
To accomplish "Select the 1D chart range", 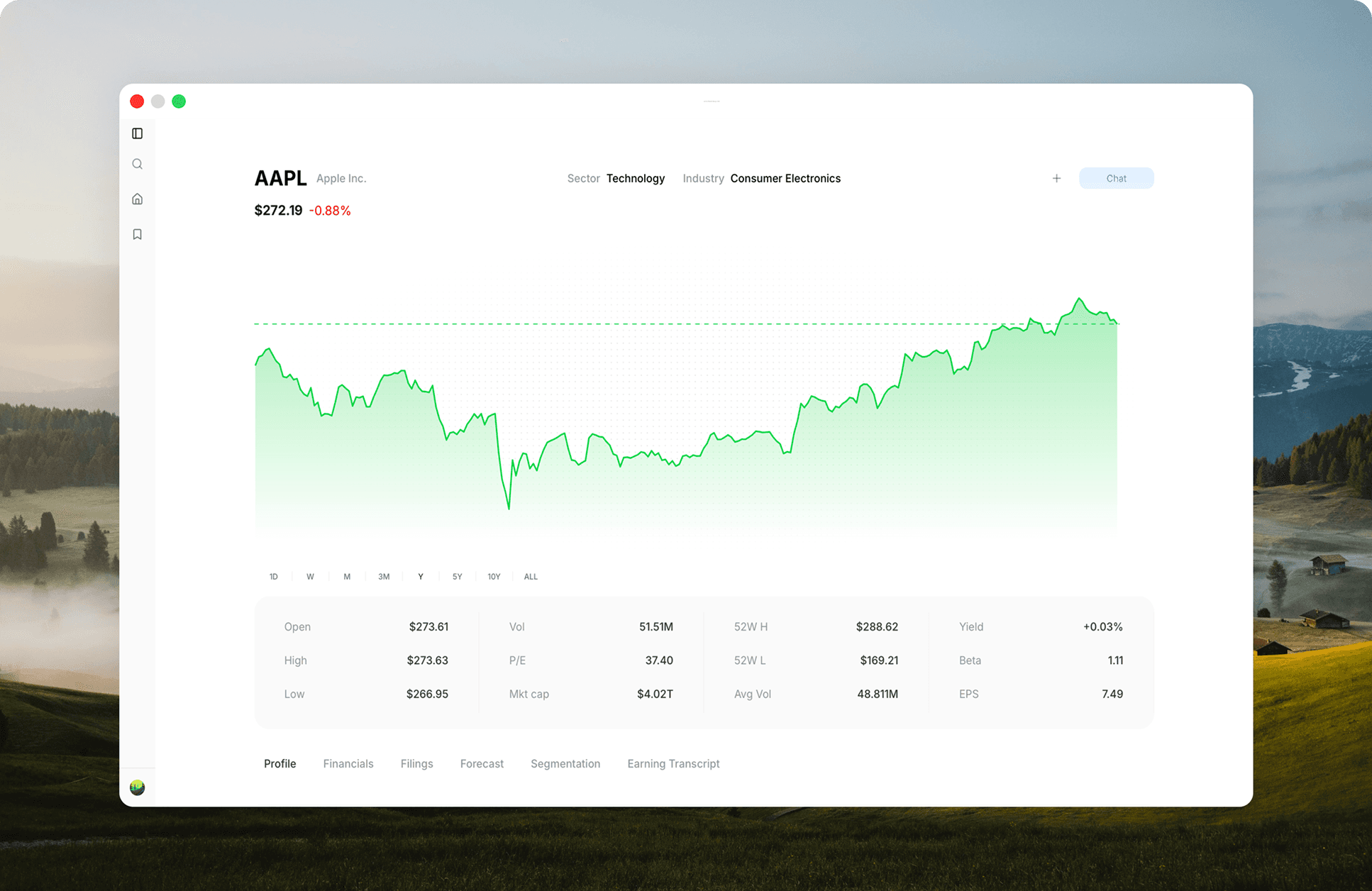I will 274,577.
